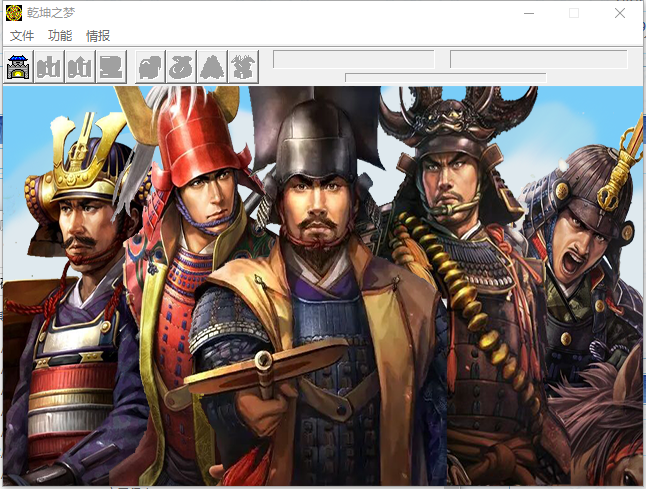Image resolution: width=646 pixels, height=489 pixels.
Task: Open the 情报 menu
Action: [98, 36]
